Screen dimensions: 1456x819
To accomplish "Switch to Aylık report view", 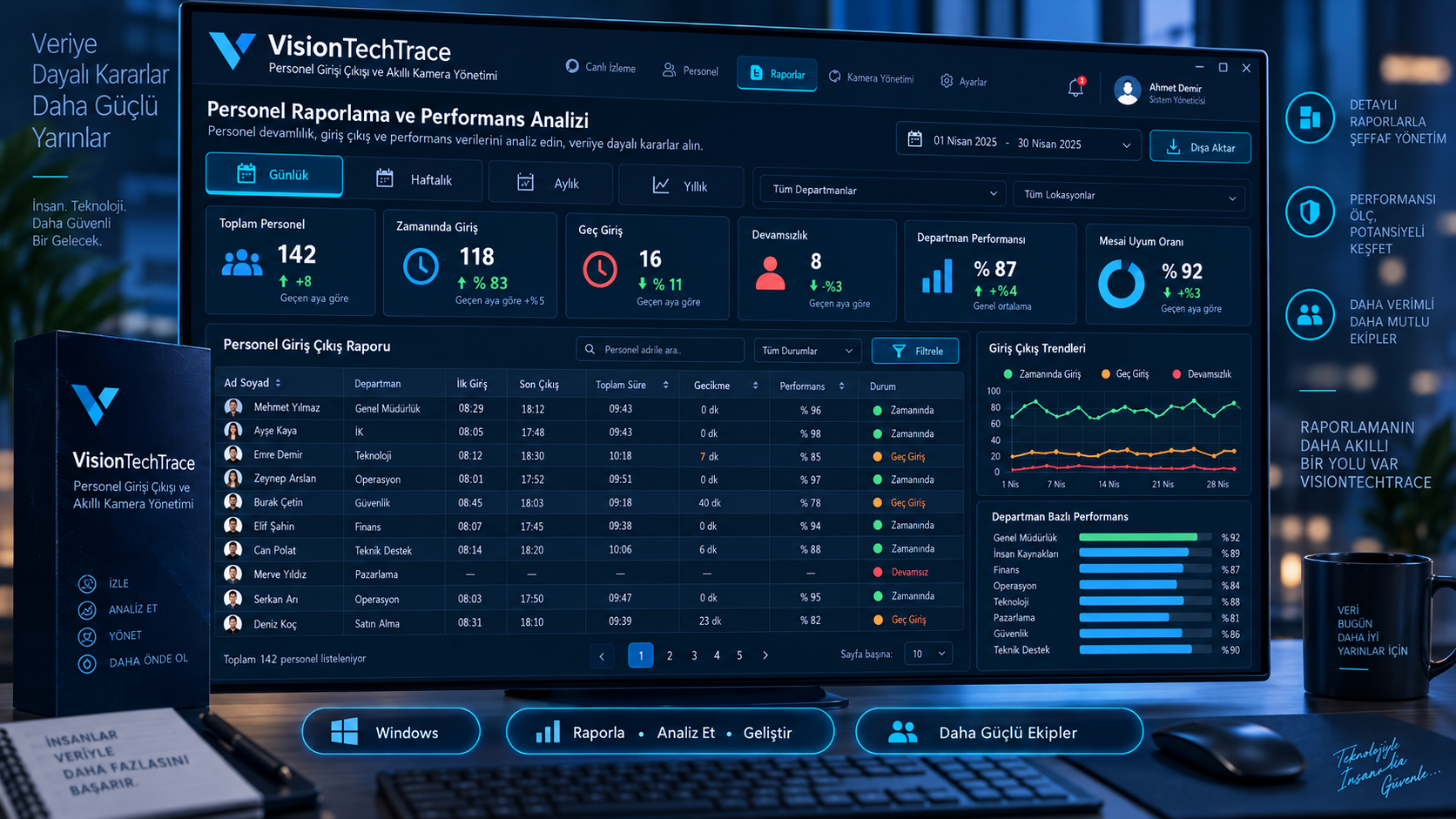I will (x=550, y=183).
